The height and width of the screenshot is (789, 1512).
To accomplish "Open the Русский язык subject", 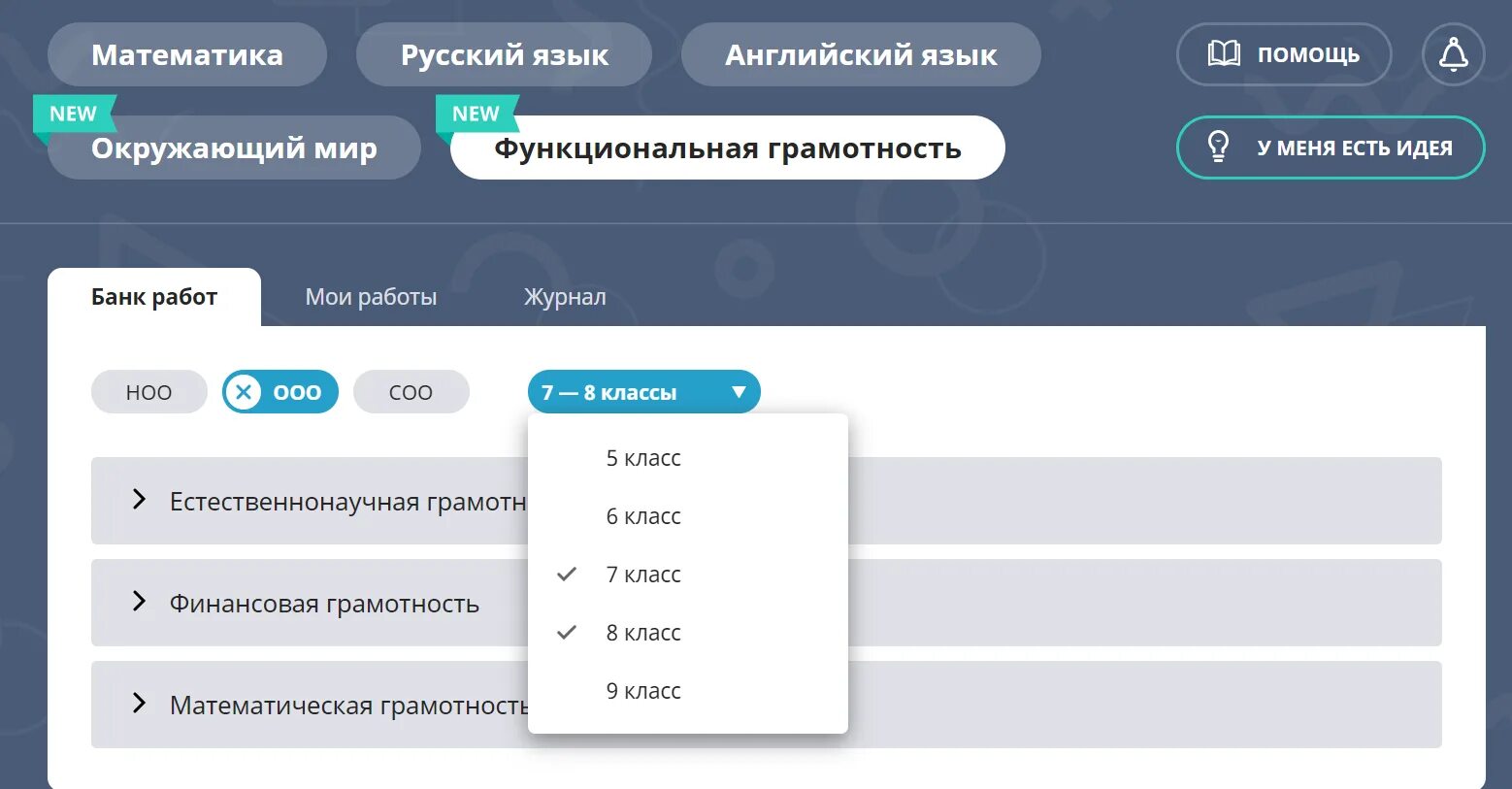I will (x=504, y=54).
